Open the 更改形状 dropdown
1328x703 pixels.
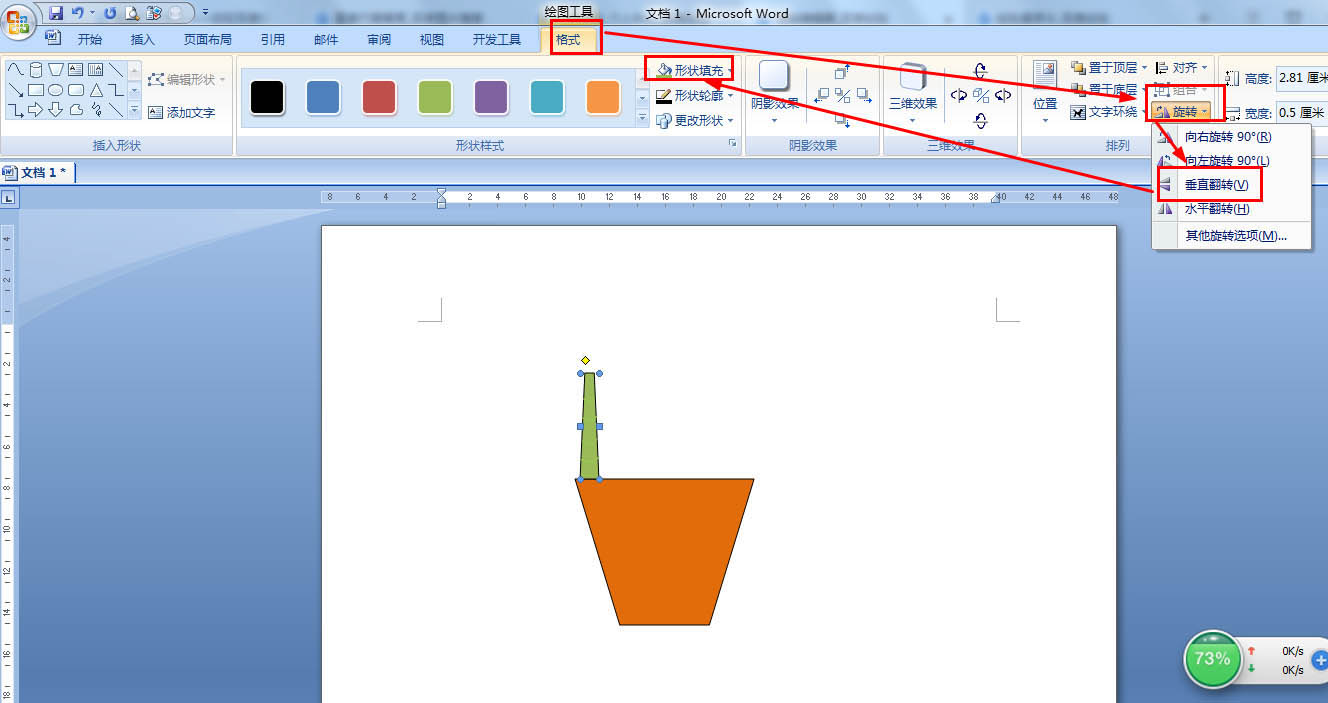pyautogui.click(x=694, y=120)
